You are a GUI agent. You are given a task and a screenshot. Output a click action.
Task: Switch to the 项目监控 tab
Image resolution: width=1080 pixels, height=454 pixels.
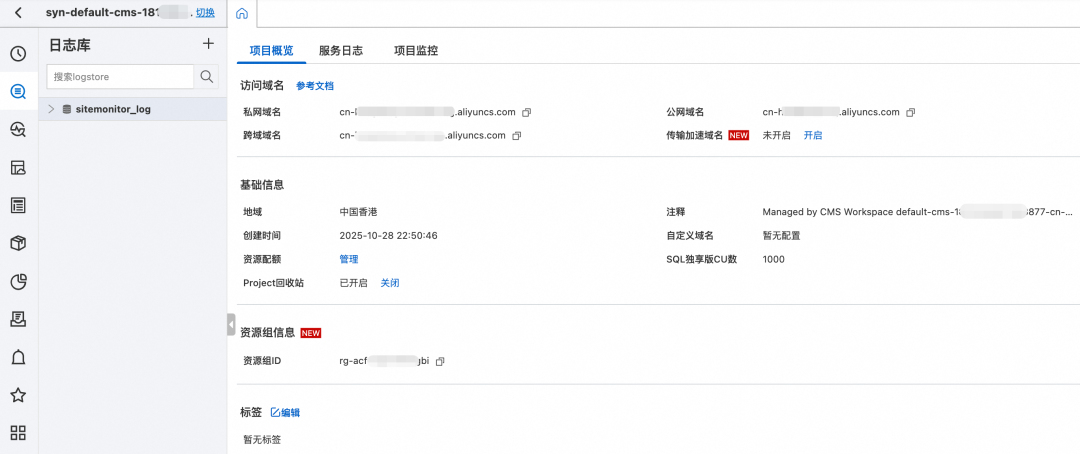point(416,51)
